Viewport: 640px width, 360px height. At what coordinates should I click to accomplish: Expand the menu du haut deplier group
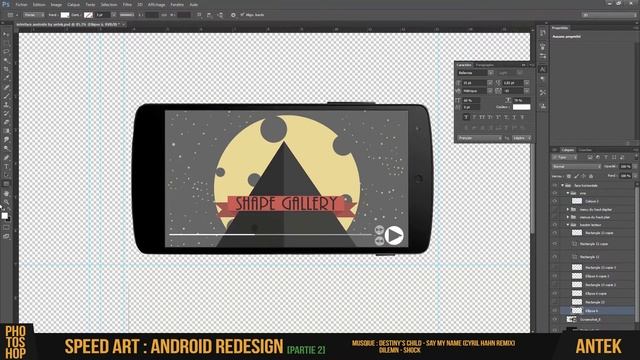click(568, 209)
